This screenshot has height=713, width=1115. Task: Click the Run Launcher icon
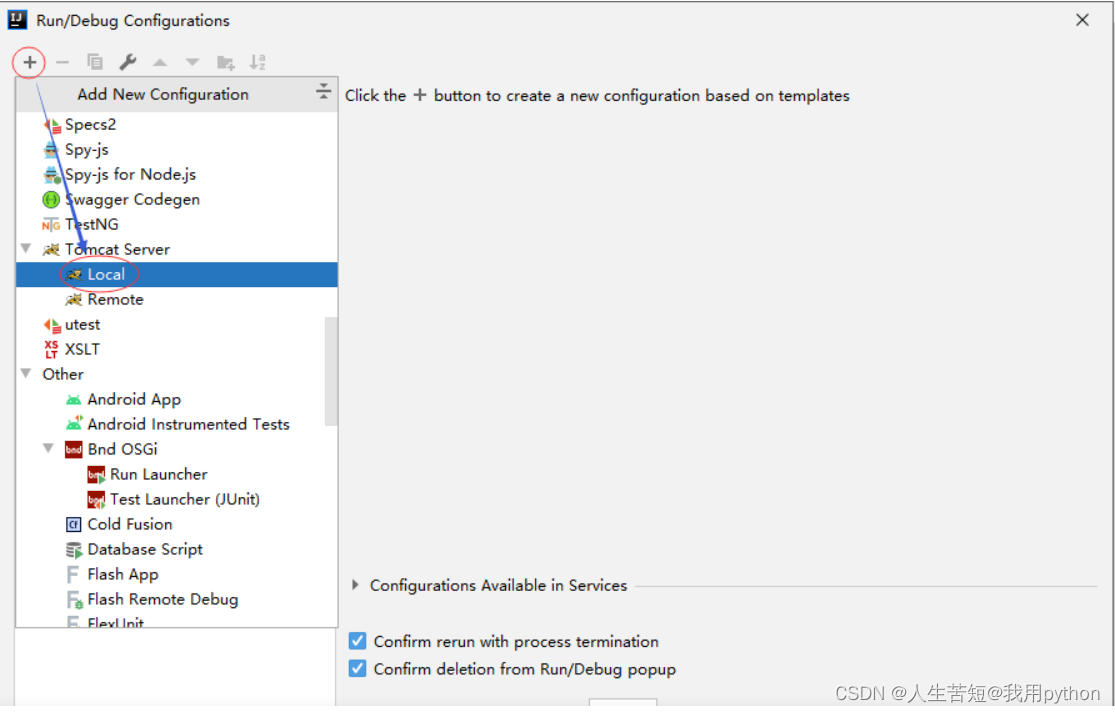[x=96, y=475]
